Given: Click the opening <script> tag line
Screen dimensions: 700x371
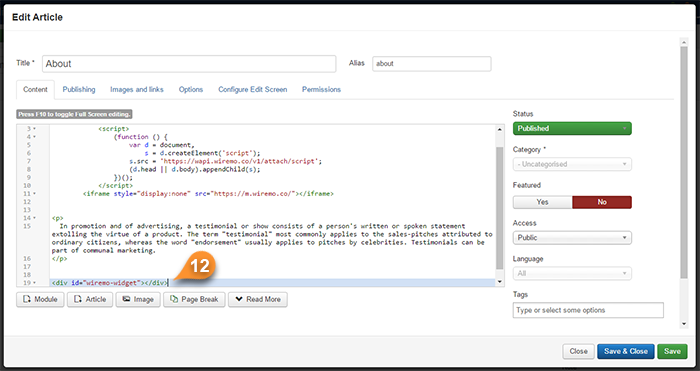Looking at the screenshot, I should (x=113, y=129).
